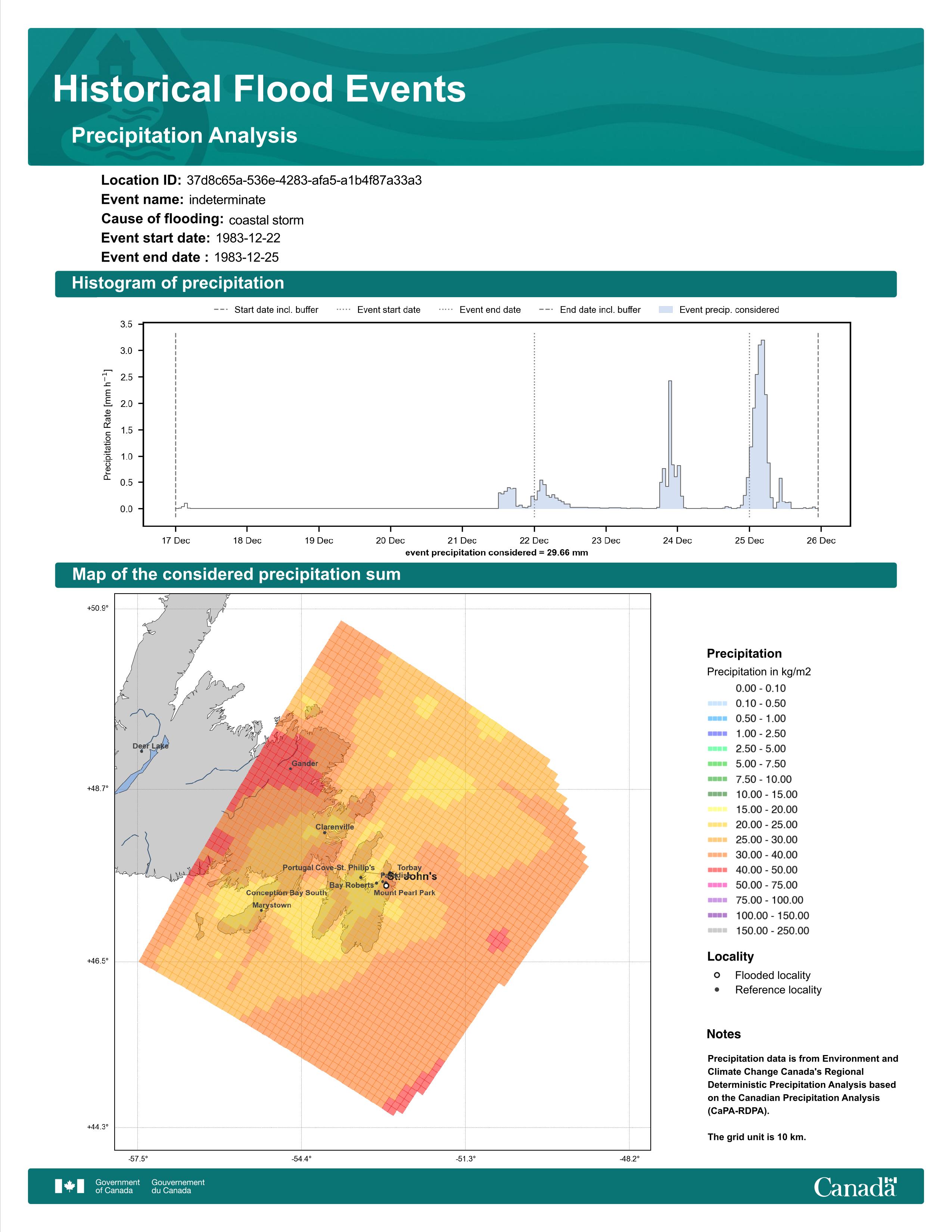Screen dimensions: 952x1232
Task: Click the 25.00 - 30.00 precipitation swatch
Action: point(718,840)
